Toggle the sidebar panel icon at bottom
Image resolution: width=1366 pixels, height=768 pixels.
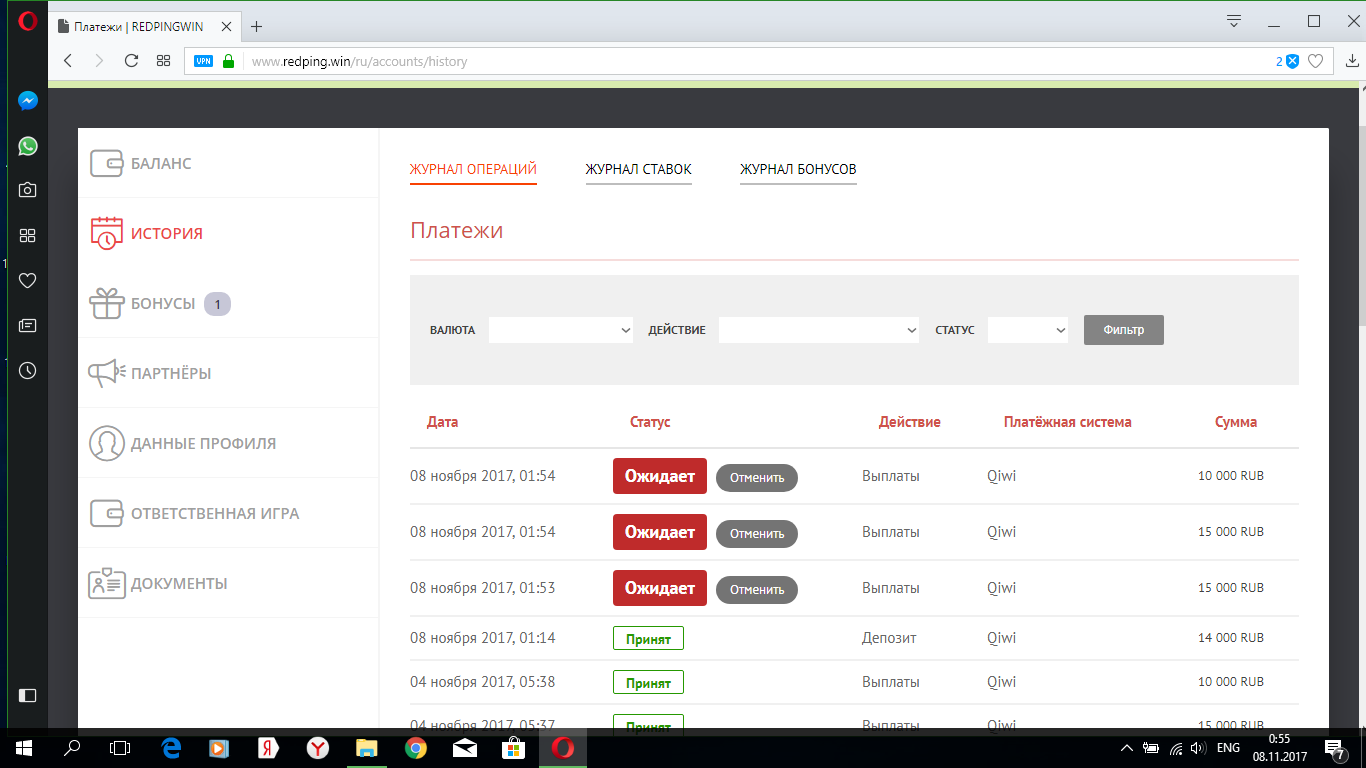pyautogui.click(x=28, y=695)
